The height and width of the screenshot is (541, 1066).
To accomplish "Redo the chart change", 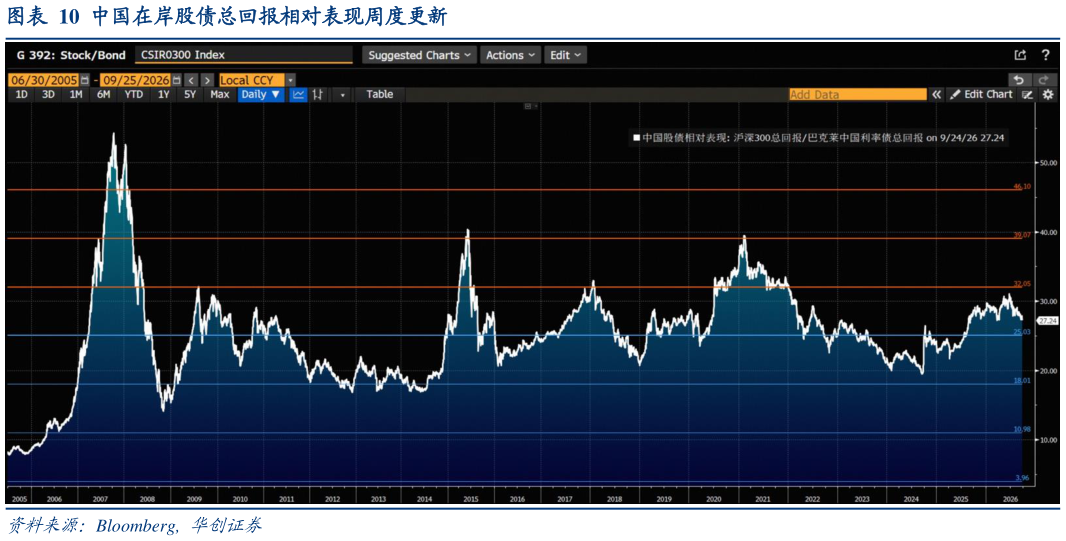I will (1044, 80).
